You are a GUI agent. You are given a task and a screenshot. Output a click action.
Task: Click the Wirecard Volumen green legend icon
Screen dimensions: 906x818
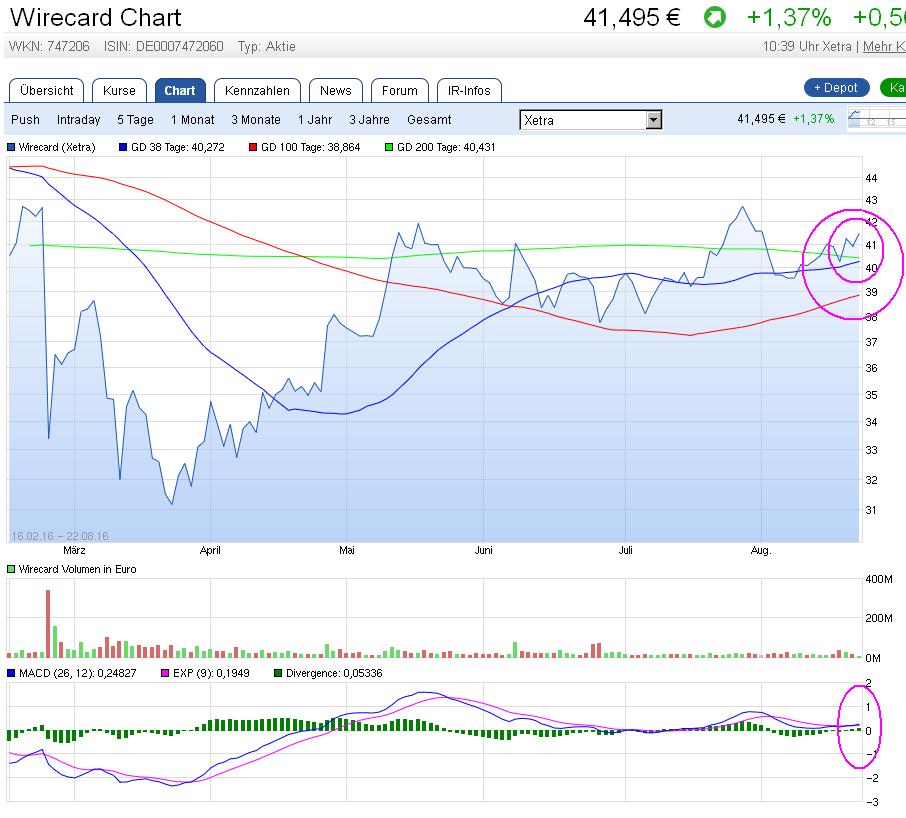pyautogui.click(x=10, y=569)
